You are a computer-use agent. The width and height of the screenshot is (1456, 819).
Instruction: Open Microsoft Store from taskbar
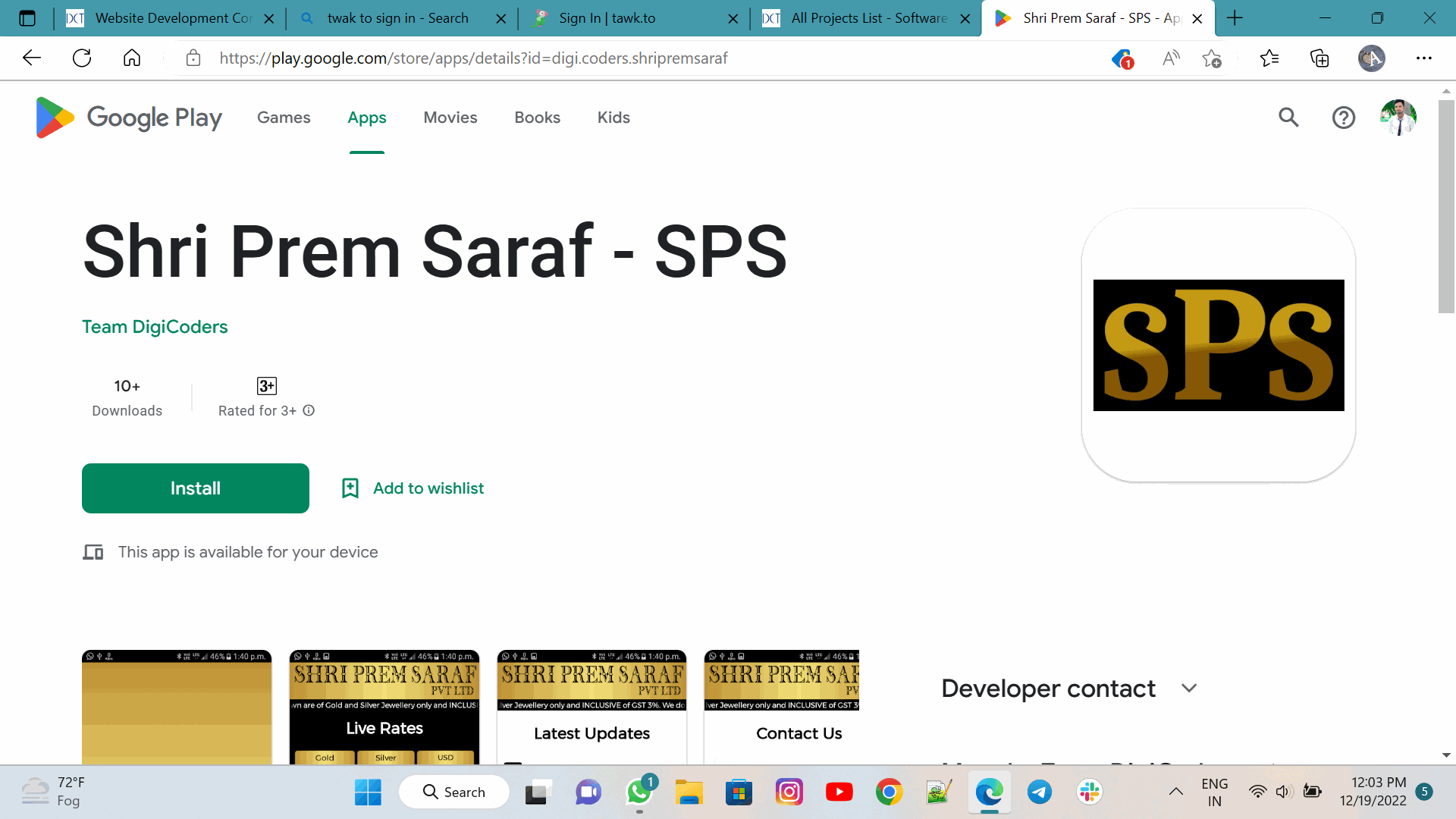pyautogui.click(x=739, y=792)
